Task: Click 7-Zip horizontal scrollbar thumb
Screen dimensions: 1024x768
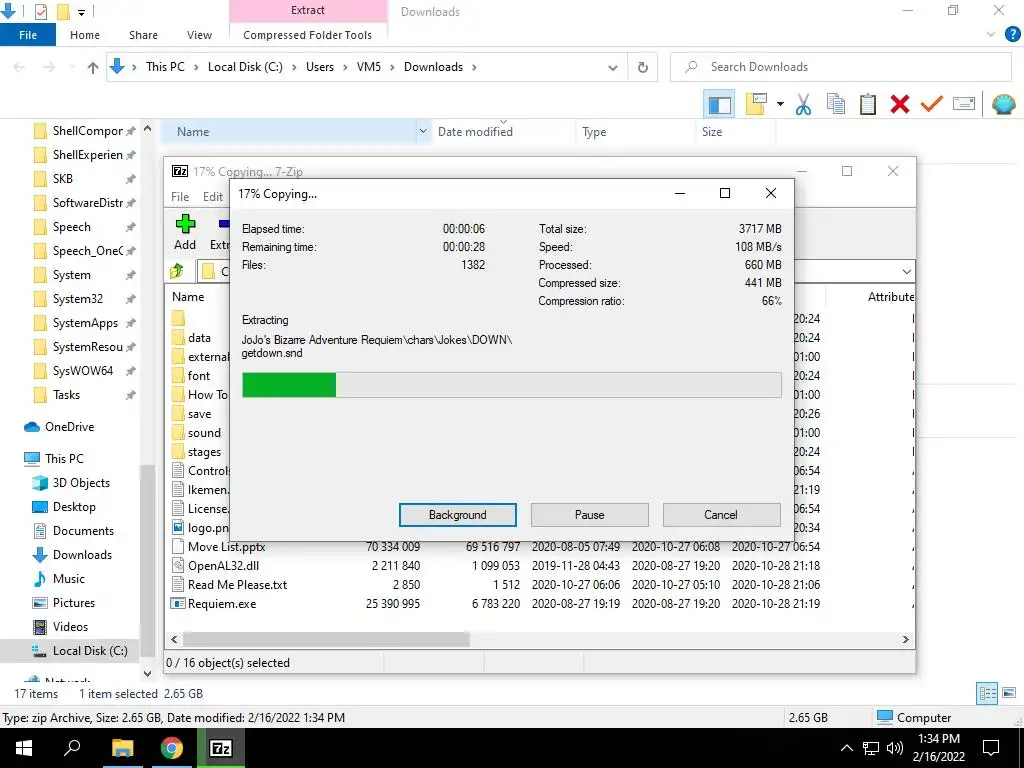Action: [x=326, y=639]
